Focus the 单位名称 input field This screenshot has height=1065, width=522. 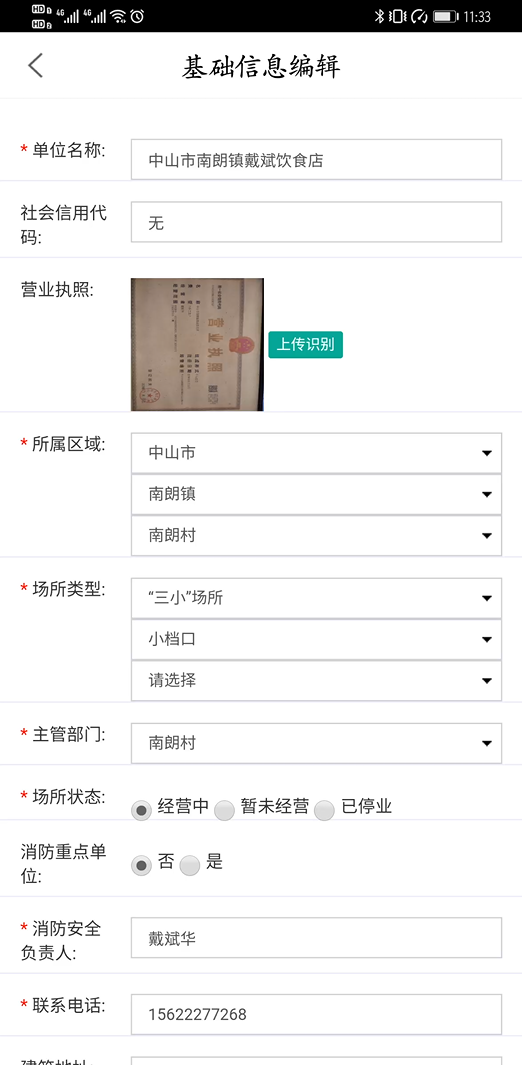pyautogui.click(x=316, y=160)
